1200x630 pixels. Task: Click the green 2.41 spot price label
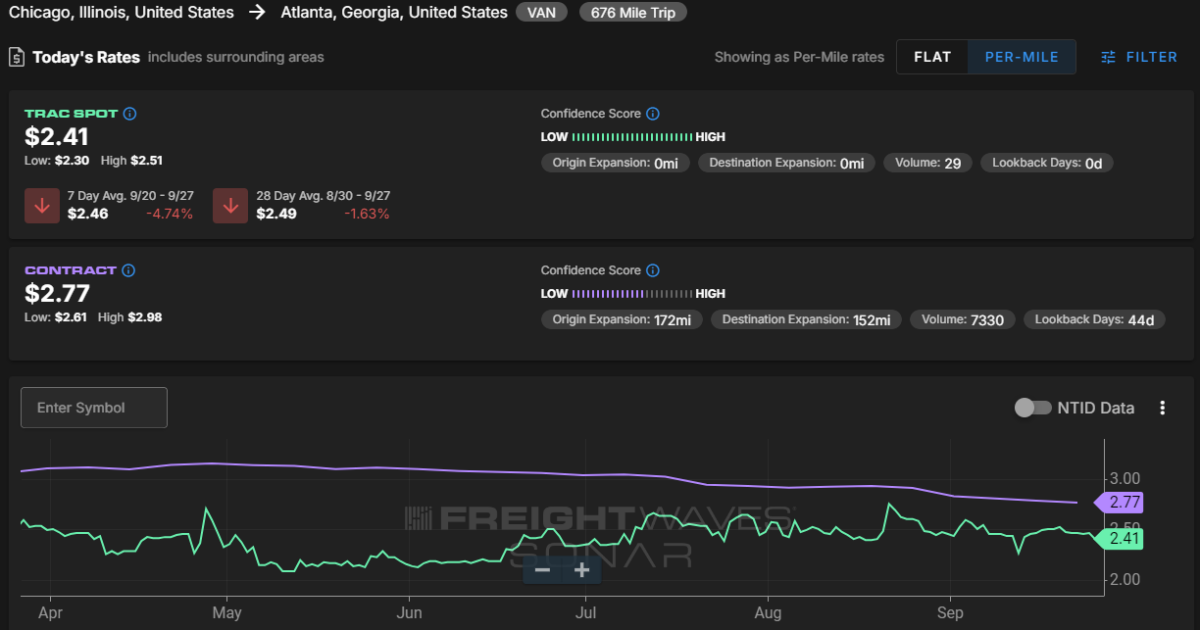point(1119,539)
